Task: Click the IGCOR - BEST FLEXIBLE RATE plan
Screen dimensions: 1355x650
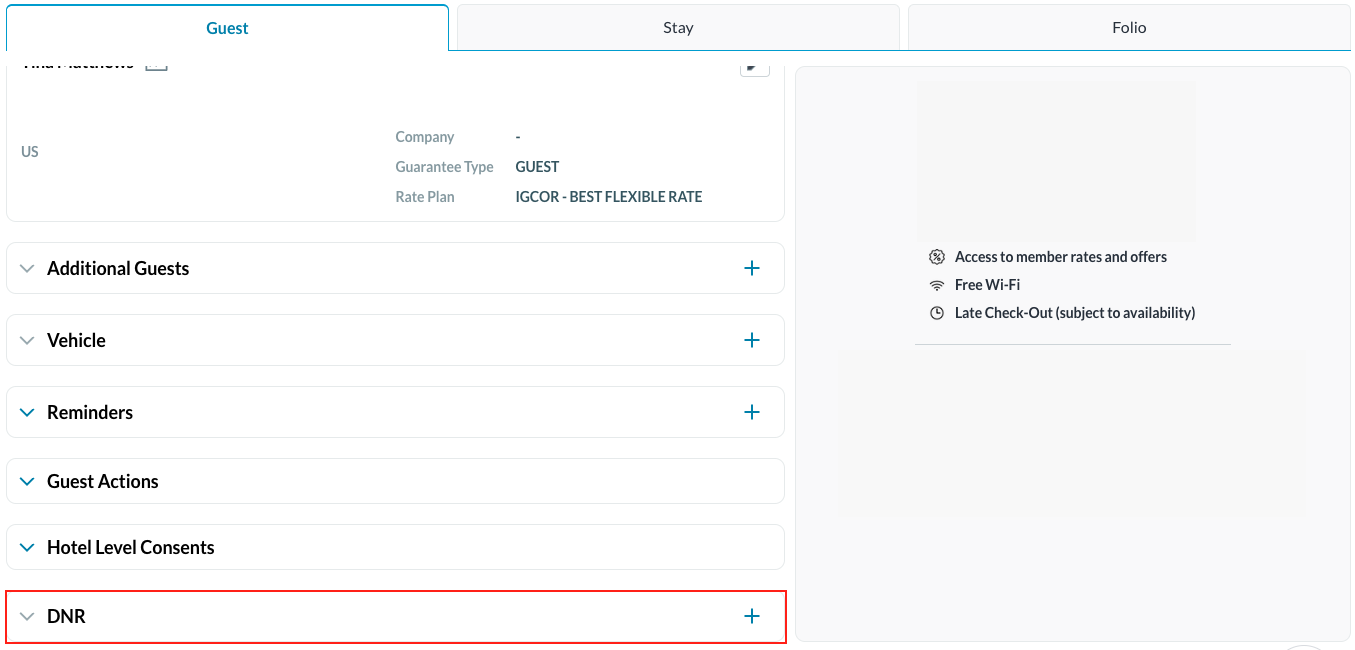Action: [x=608, y=197]
